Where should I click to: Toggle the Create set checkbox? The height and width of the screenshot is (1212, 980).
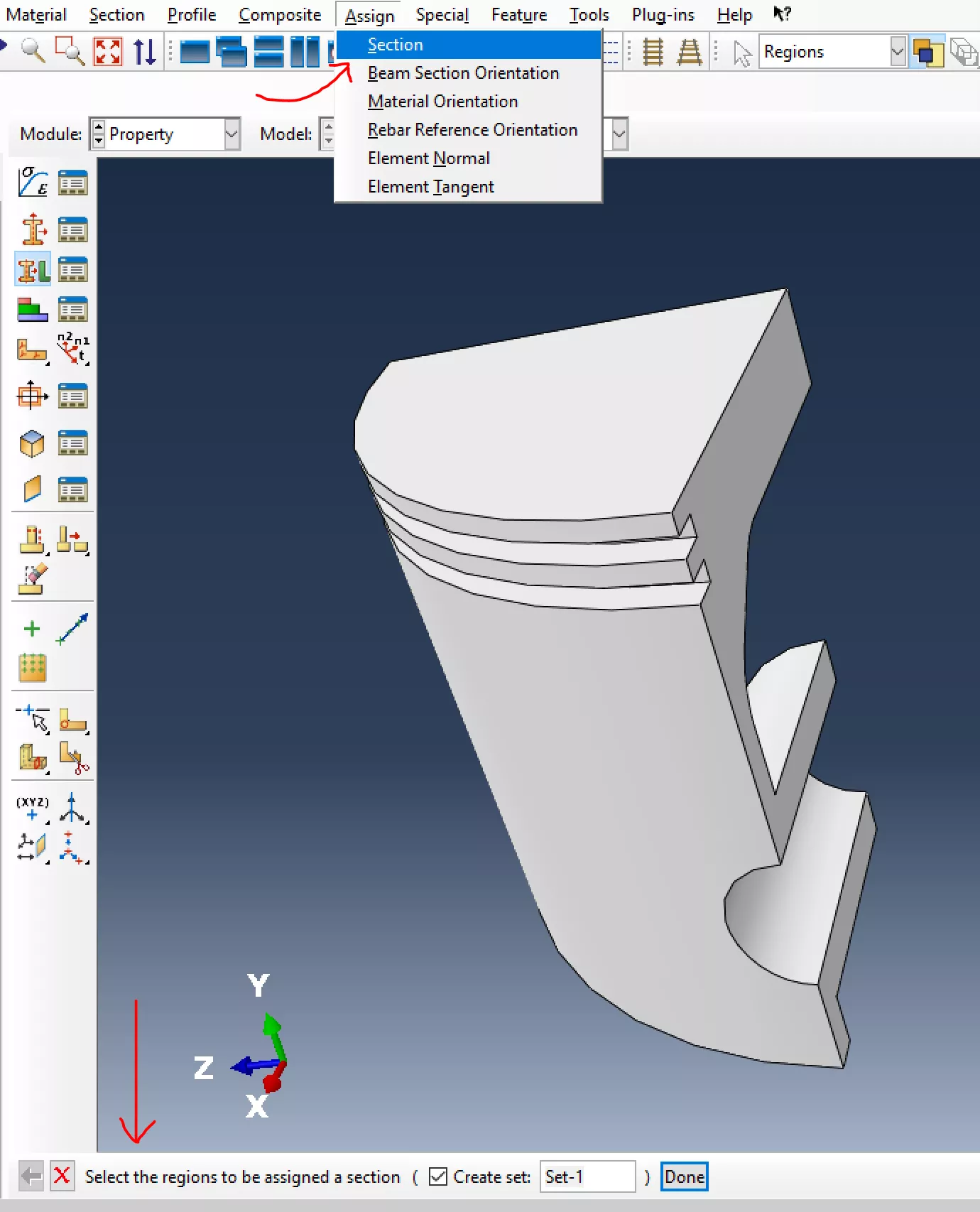[x=438, y=1176]
